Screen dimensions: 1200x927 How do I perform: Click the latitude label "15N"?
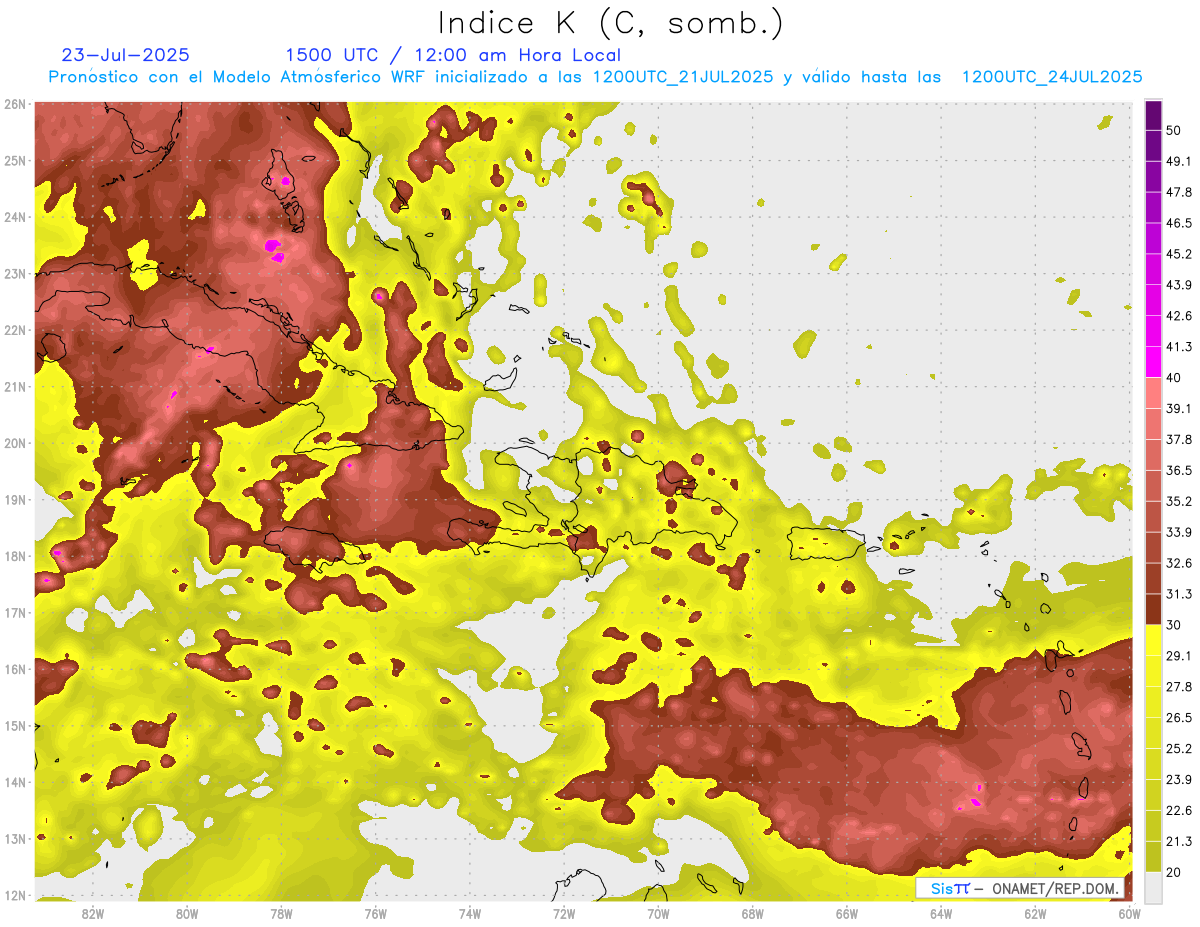coord(14,725)
